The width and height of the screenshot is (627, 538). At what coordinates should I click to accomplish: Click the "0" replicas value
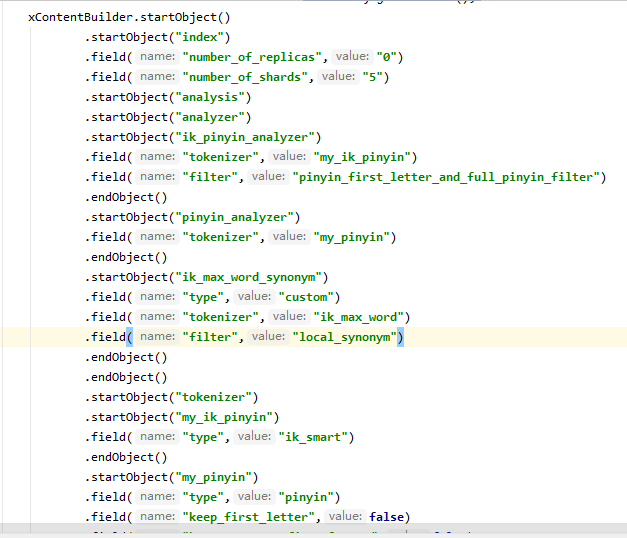pos(386,57)
